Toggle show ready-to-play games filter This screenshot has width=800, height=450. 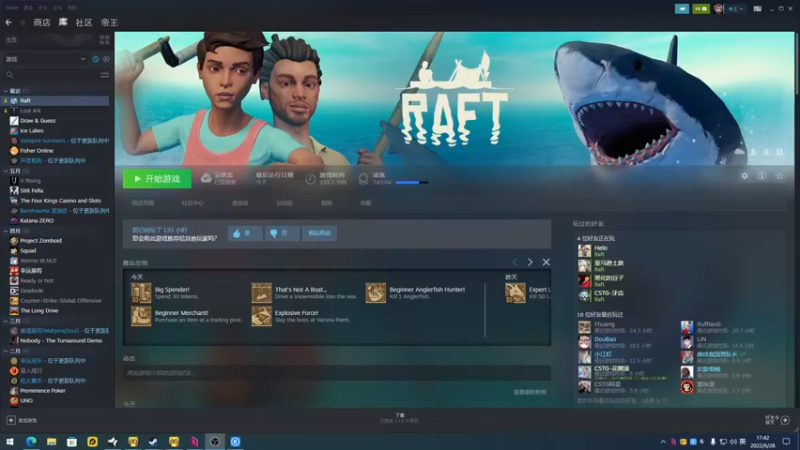[x=106, y=59]
